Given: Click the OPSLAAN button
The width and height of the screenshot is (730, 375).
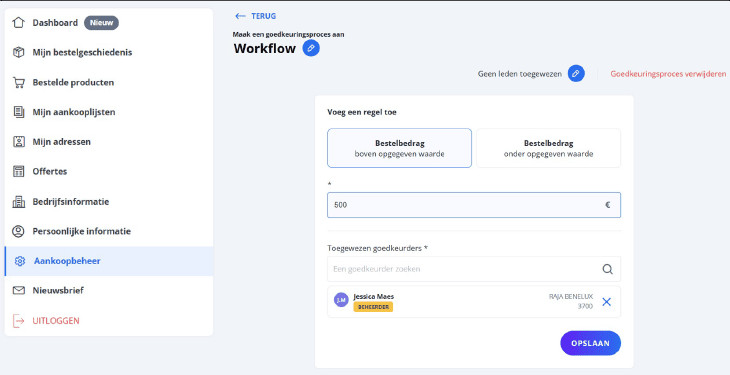Looking at the screenshot, I should coord(590,343).
